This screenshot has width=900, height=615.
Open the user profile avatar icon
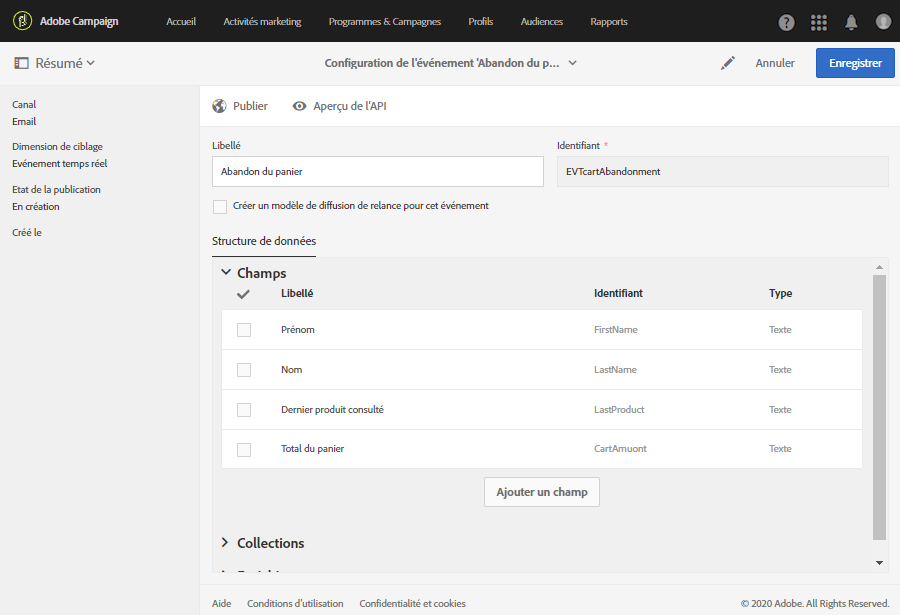883,22
